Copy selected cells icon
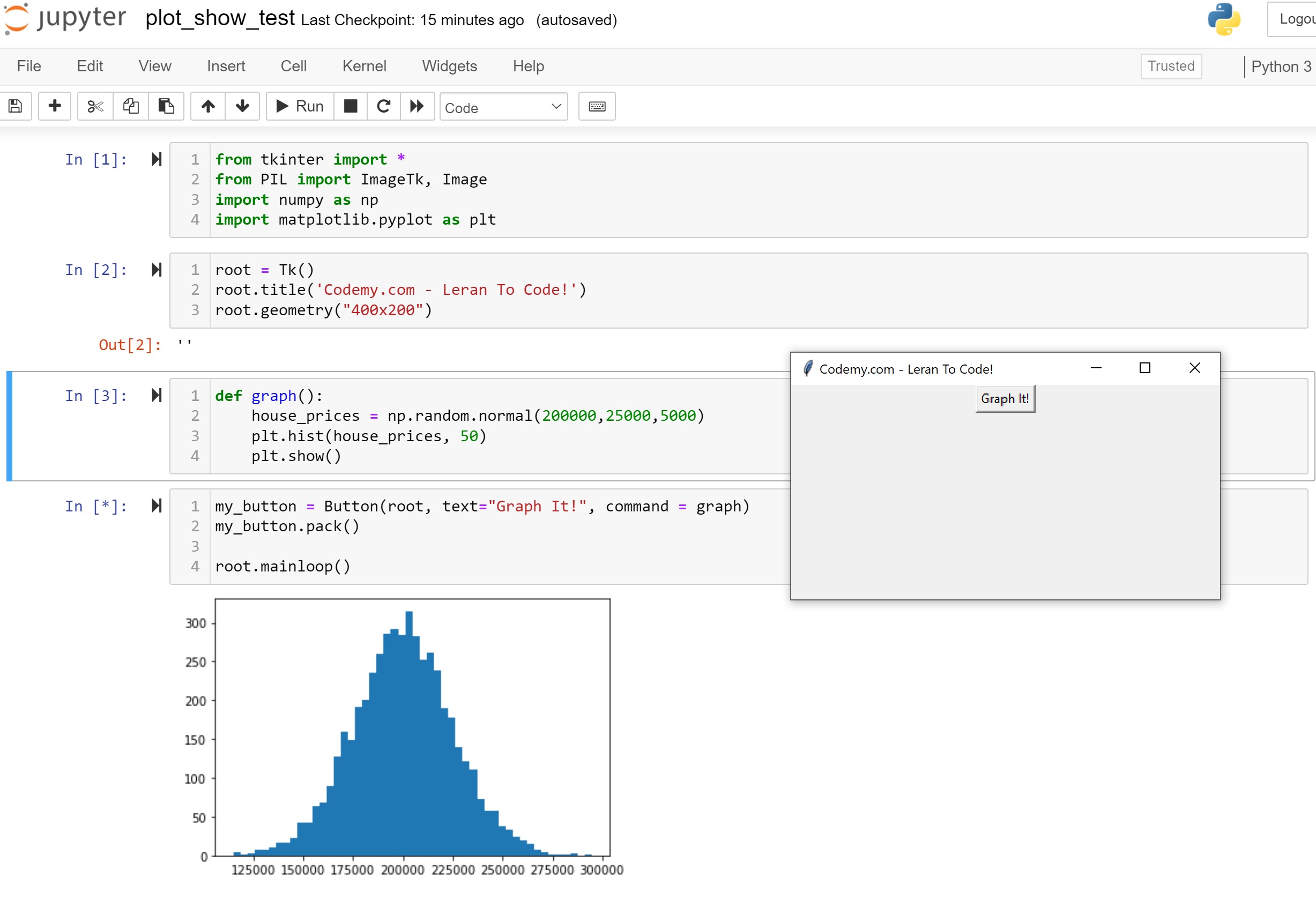Viewport: 1316px width, 899px height. (x=131, y=106)
